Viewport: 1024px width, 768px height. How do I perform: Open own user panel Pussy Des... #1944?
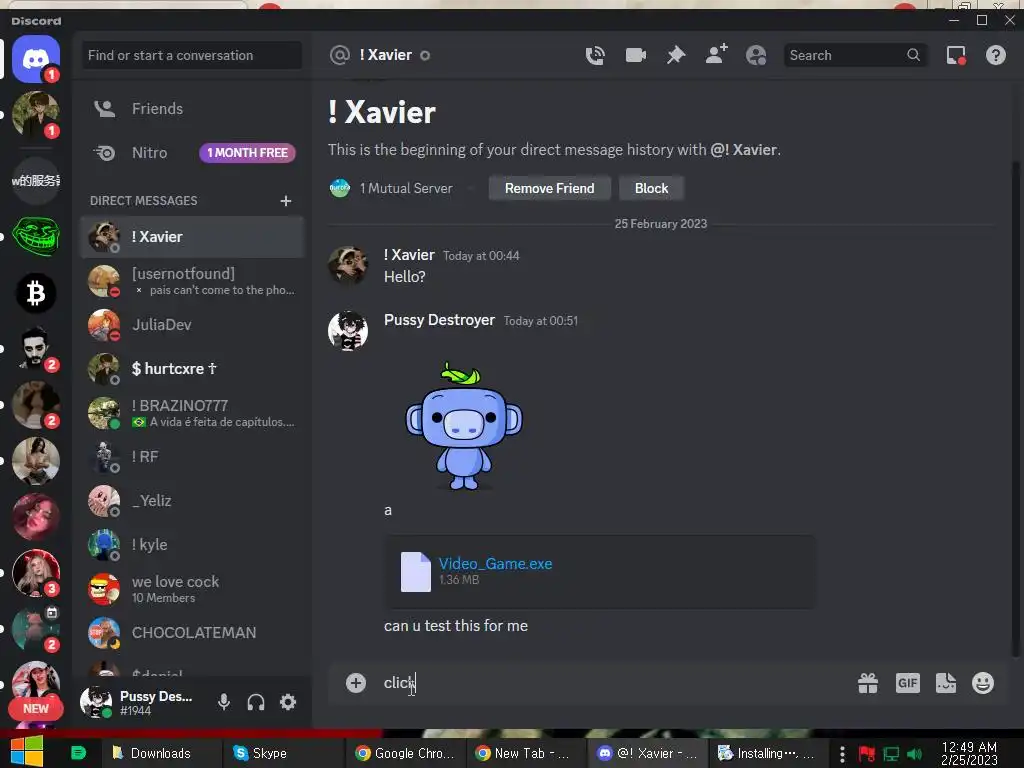141,702
